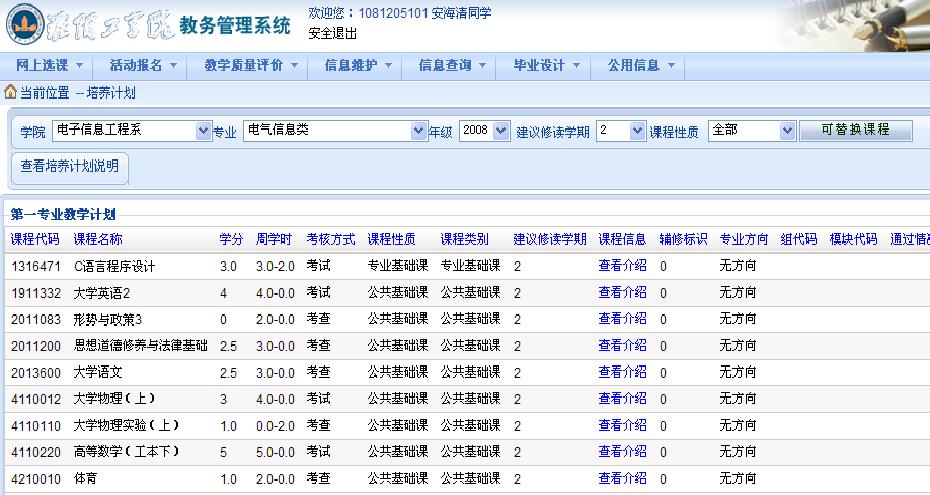
Task: Open the 毕业设计 menu
Action: point(546,65)
